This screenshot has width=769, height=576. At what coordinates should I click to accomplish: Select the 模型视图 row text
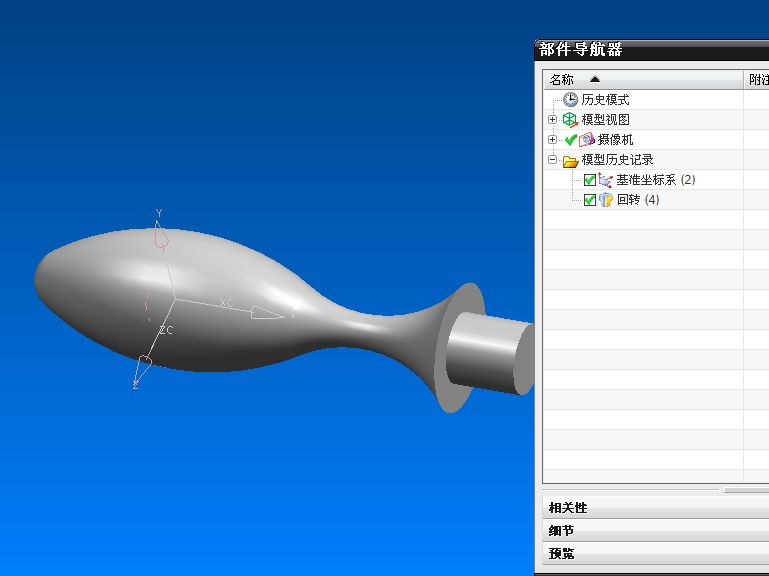pyautogui.click(x=605, y=120)
